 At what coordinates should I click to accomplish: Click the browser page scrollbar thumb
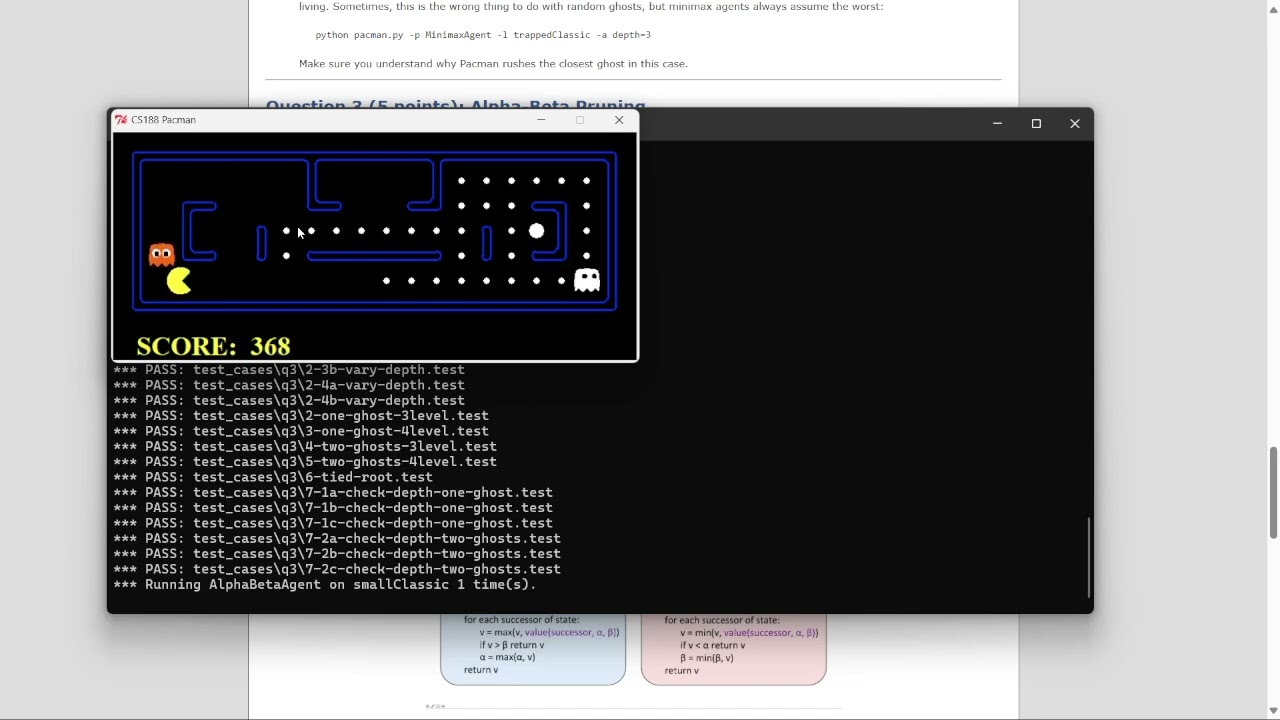click(x=1273, y=493)
